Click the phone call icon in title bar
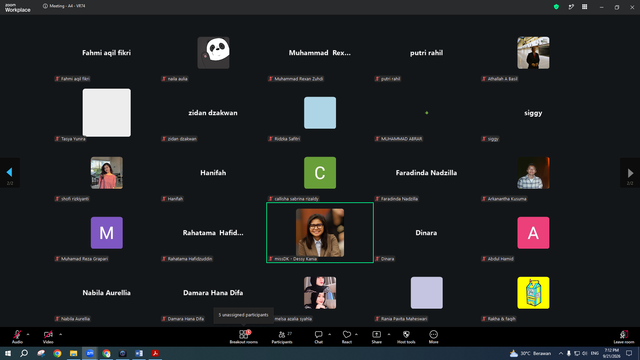 click(571, 7)
